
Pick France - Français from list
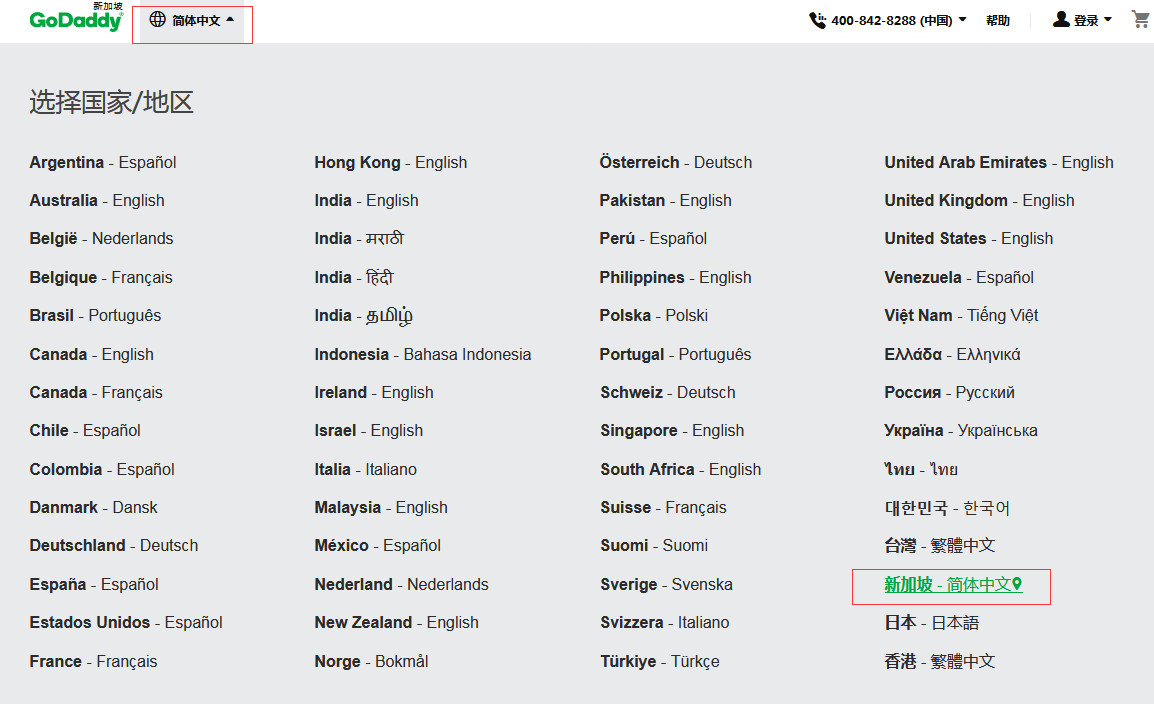click(x=93, y=661)
